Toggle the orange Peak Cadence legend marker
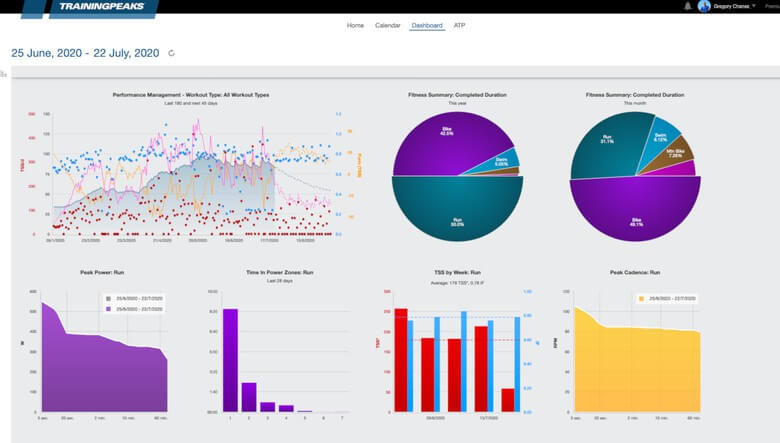The width and height of the screenshot is (780, 443). point(641,299)
